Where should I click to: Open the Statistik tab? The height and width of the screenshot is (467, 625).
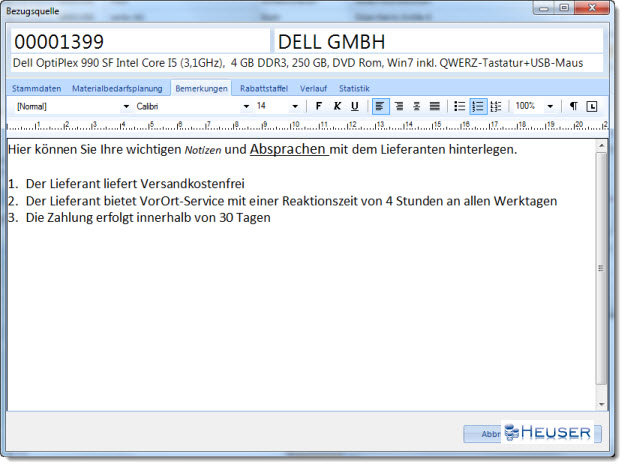354,88
